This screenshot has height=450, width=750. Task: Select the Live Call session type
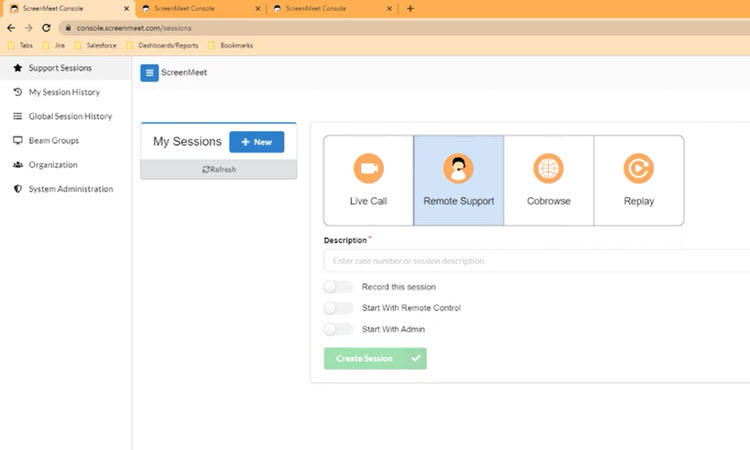coord(368,180)
